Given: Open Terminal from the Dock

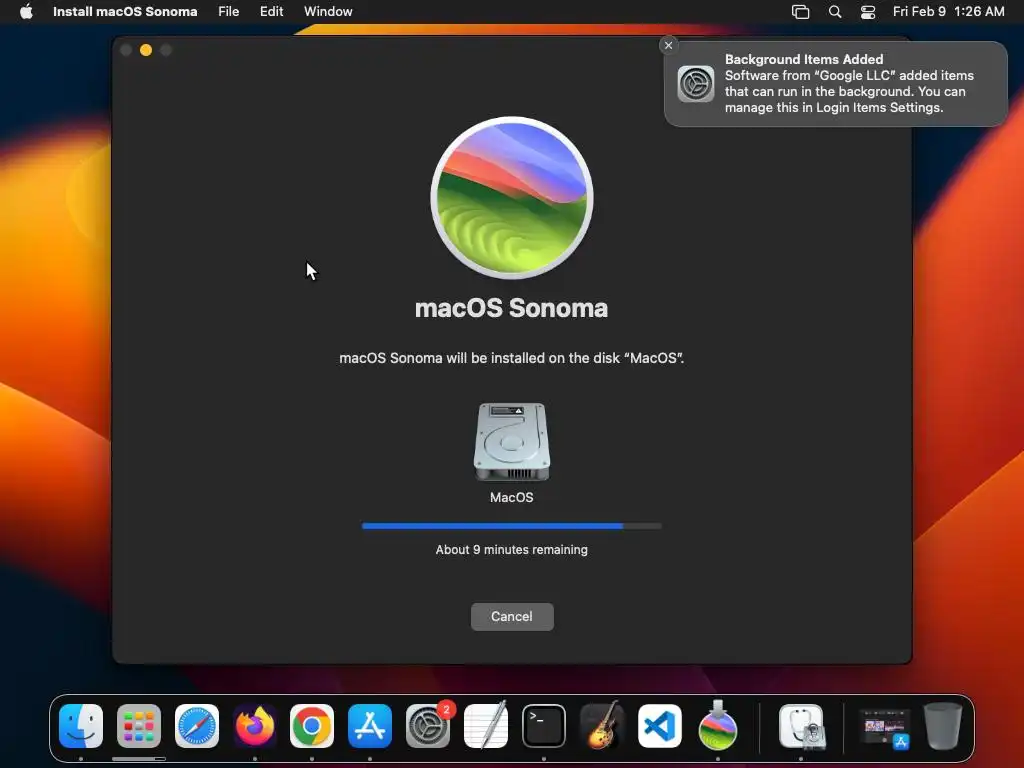Looking at the screenshot, I should click(x=544, y=726).
